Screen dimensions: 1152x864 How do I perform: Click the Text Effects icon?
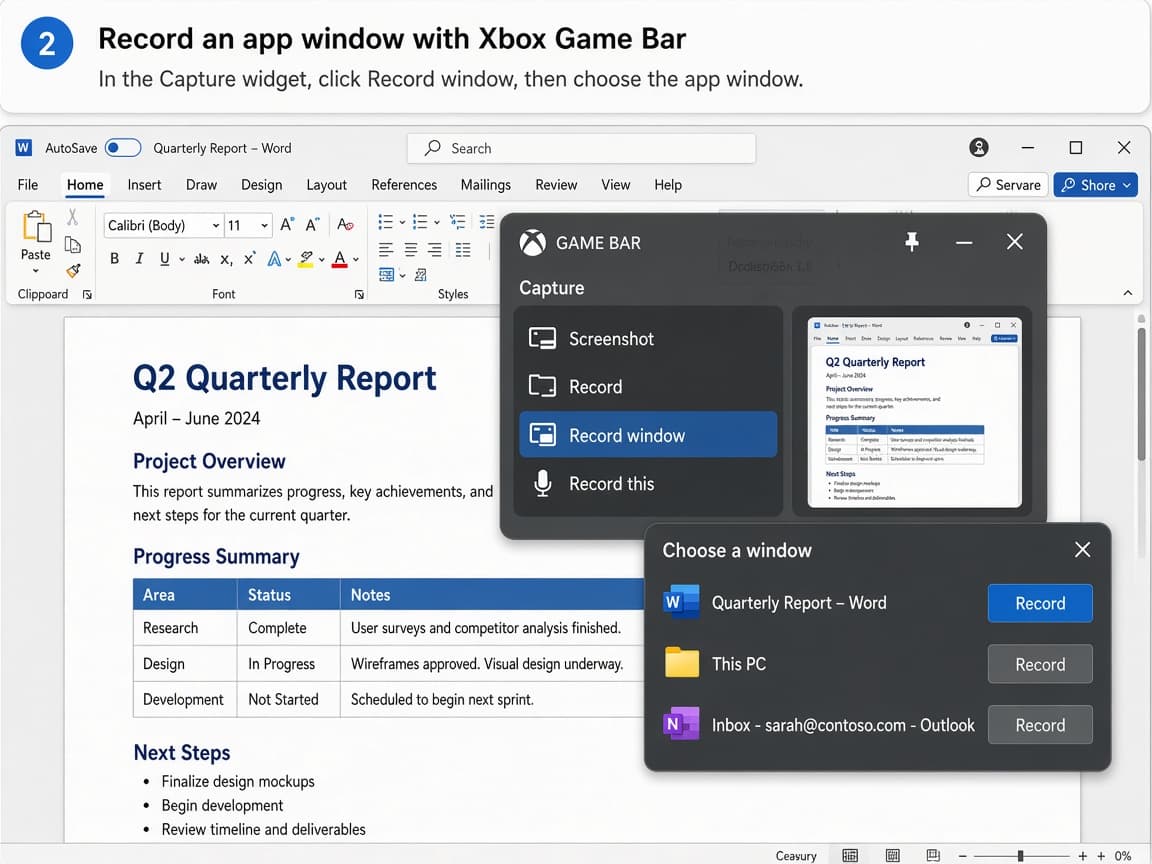point(274,259)
